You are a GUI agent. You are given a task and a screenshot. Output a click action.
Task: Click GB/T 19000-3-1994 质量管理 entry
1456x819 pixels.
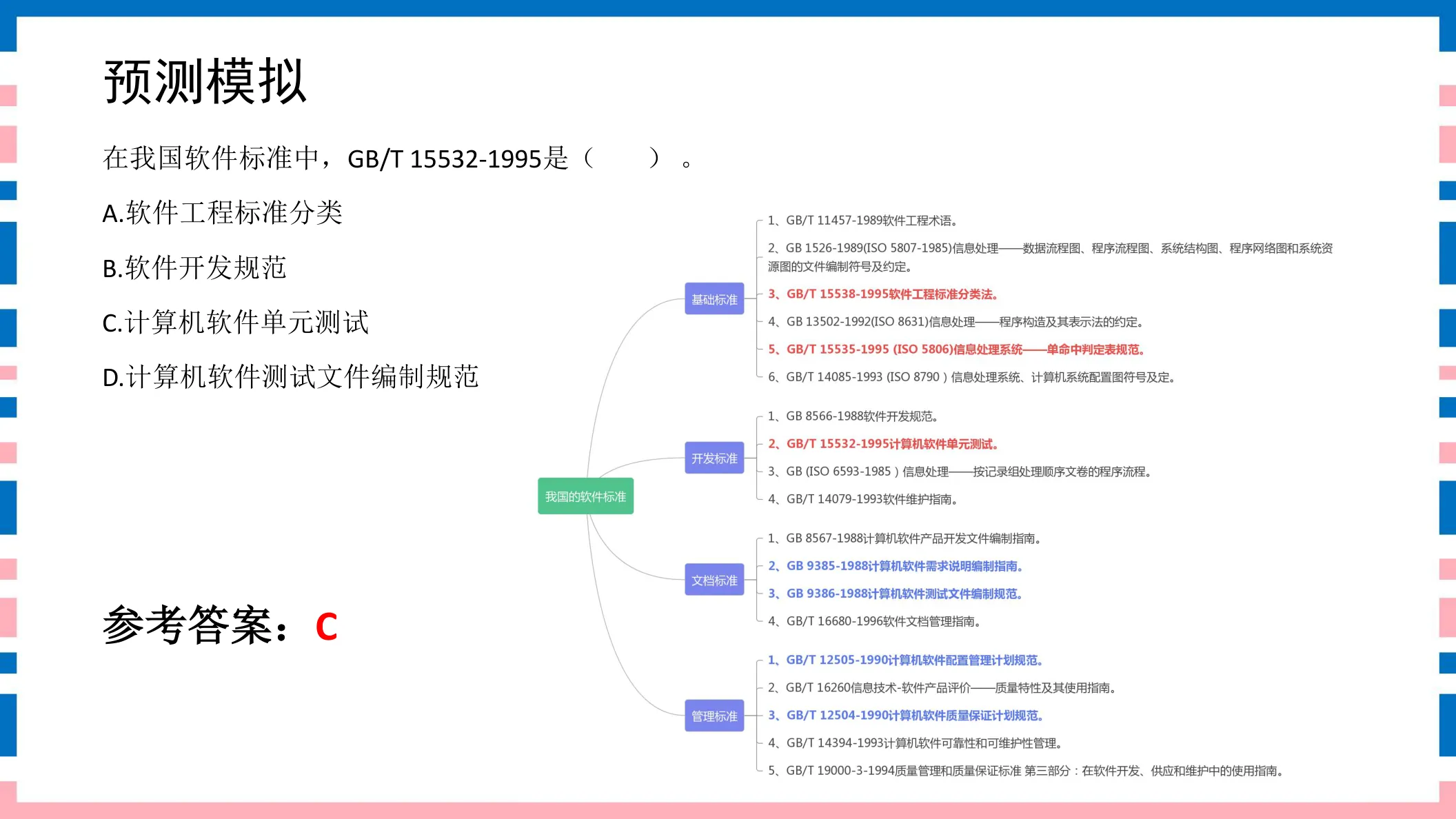pyautogui.click(x=1027, y=771)
